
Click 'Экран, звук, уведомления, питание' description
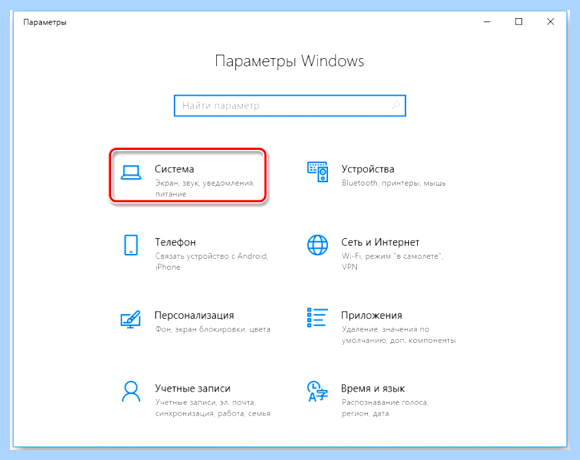pos(205,188)
